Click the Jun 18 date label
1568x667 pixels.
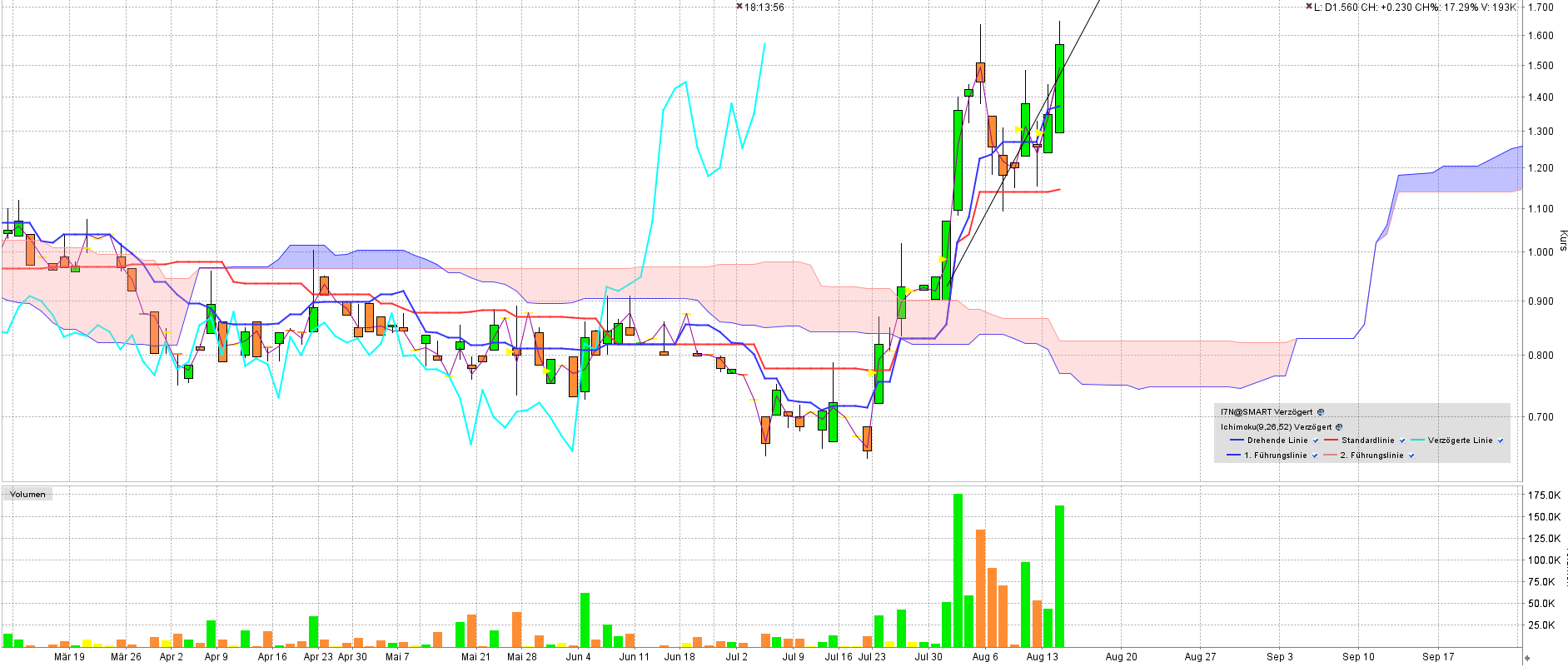pos(679,657)
